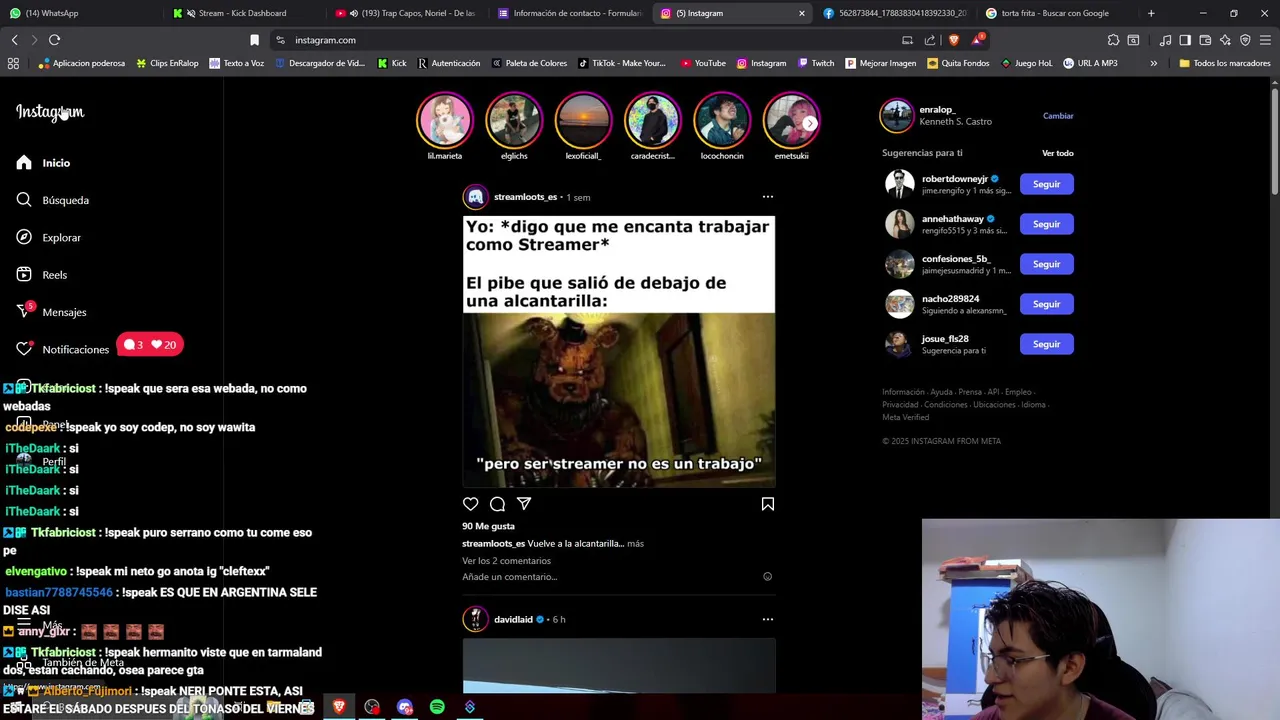Open Paleta de Colores bookmark

tap(529, 63)
